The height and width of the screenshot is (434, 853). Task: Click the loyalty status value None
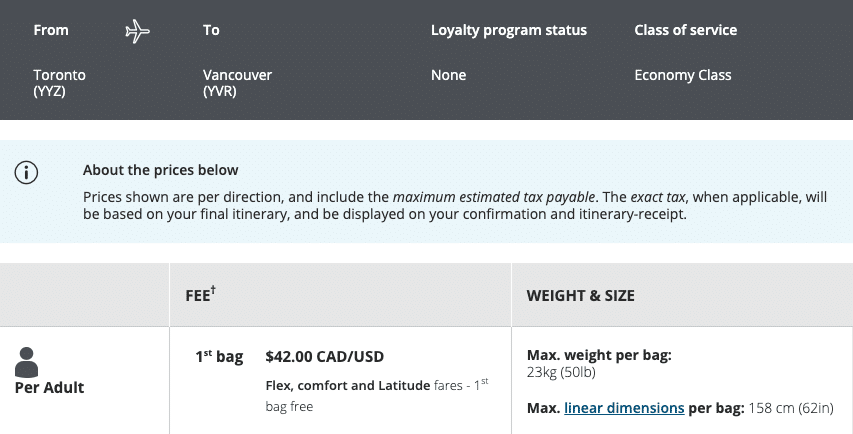point(449,75)
